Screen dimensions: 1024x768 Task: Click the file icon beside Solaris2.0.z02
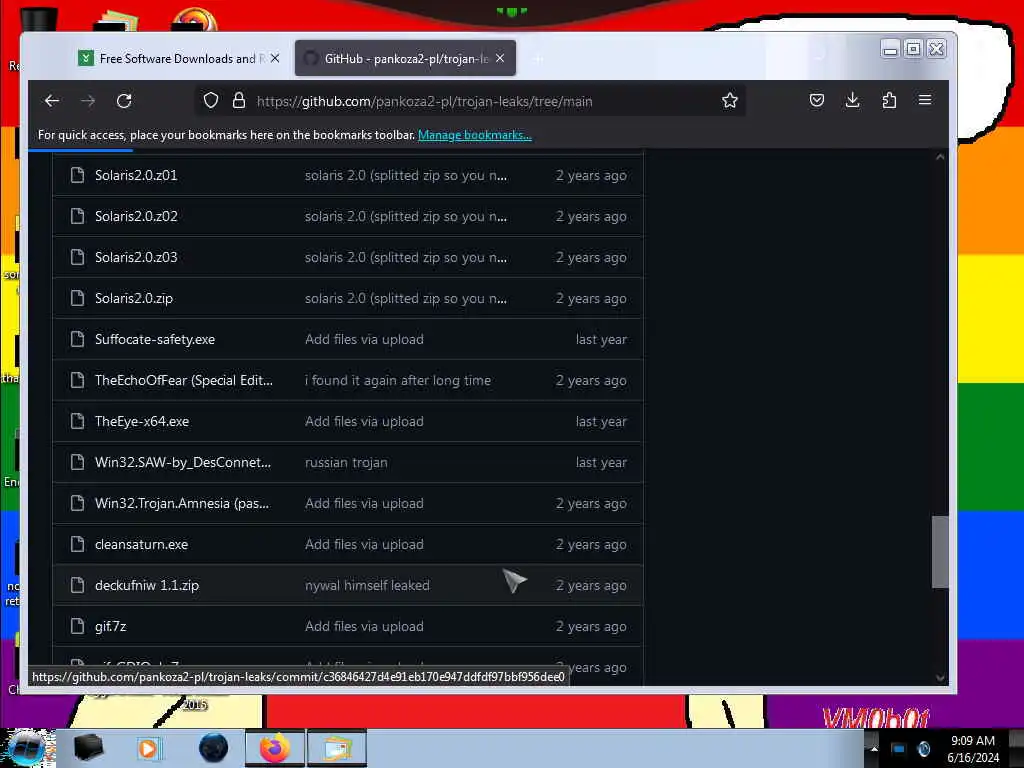(77, 216)
